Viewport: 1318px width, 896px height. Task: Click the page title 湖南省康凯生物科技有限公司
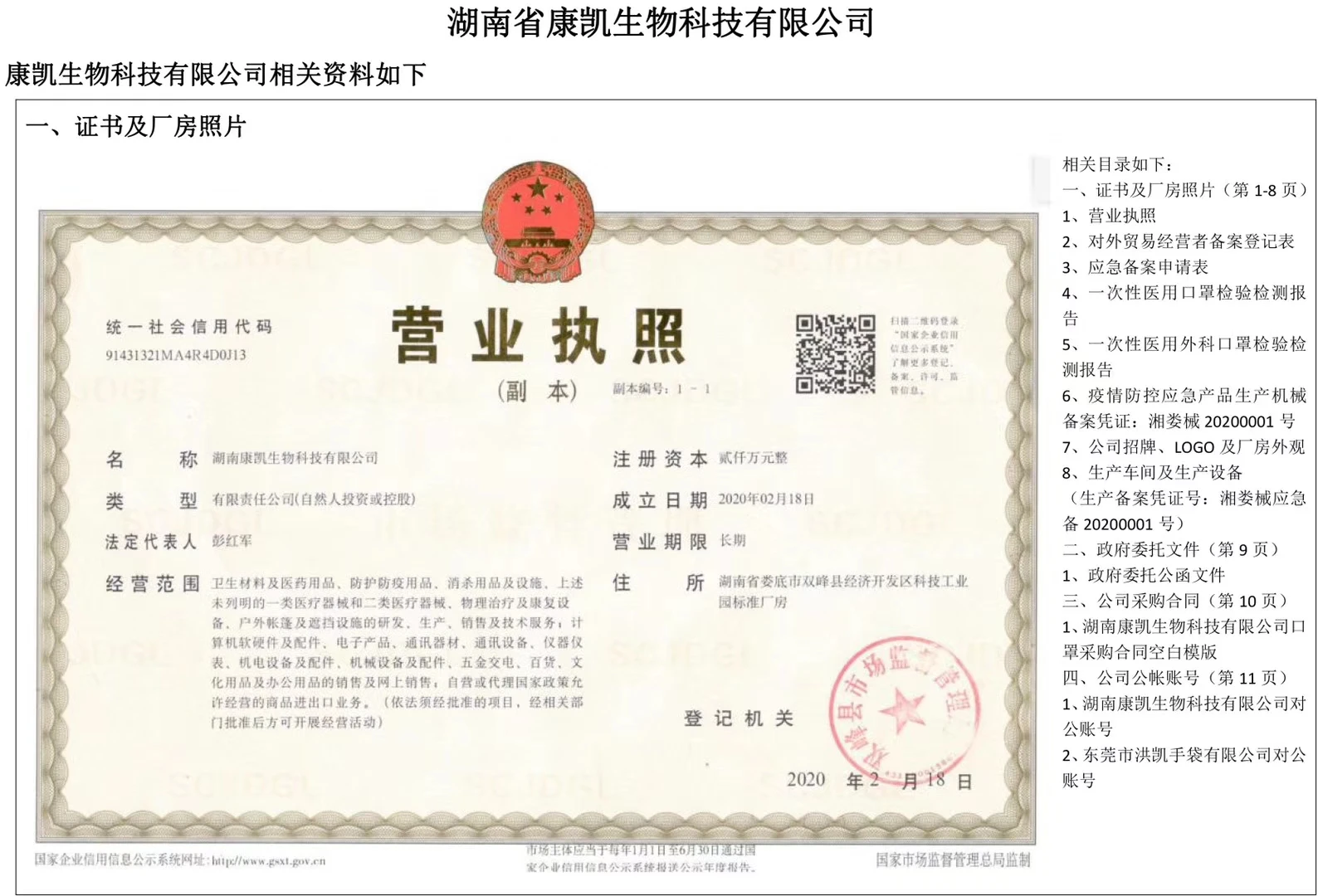pos(661,22)
